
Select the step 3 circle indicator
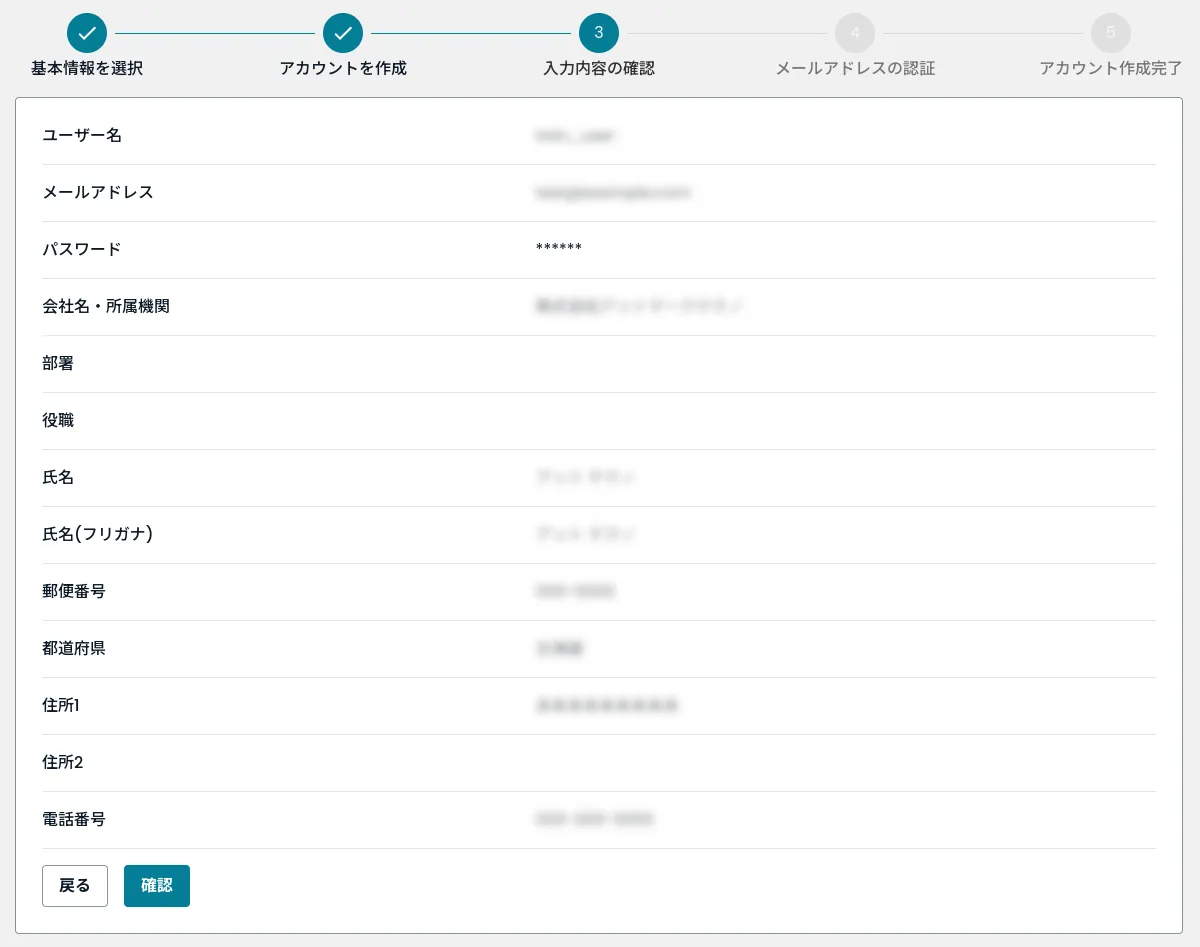tap(599, 33)
